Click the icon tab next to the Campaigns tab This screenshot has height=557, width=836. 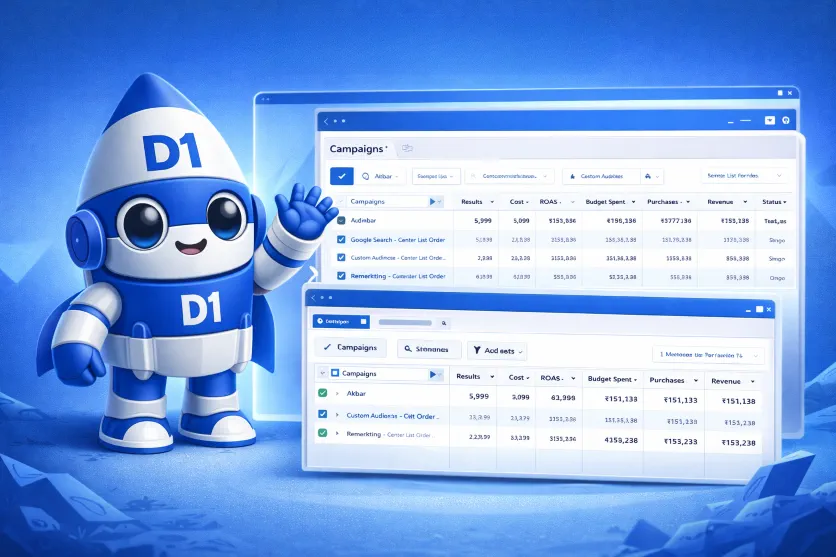coord(407,149)
